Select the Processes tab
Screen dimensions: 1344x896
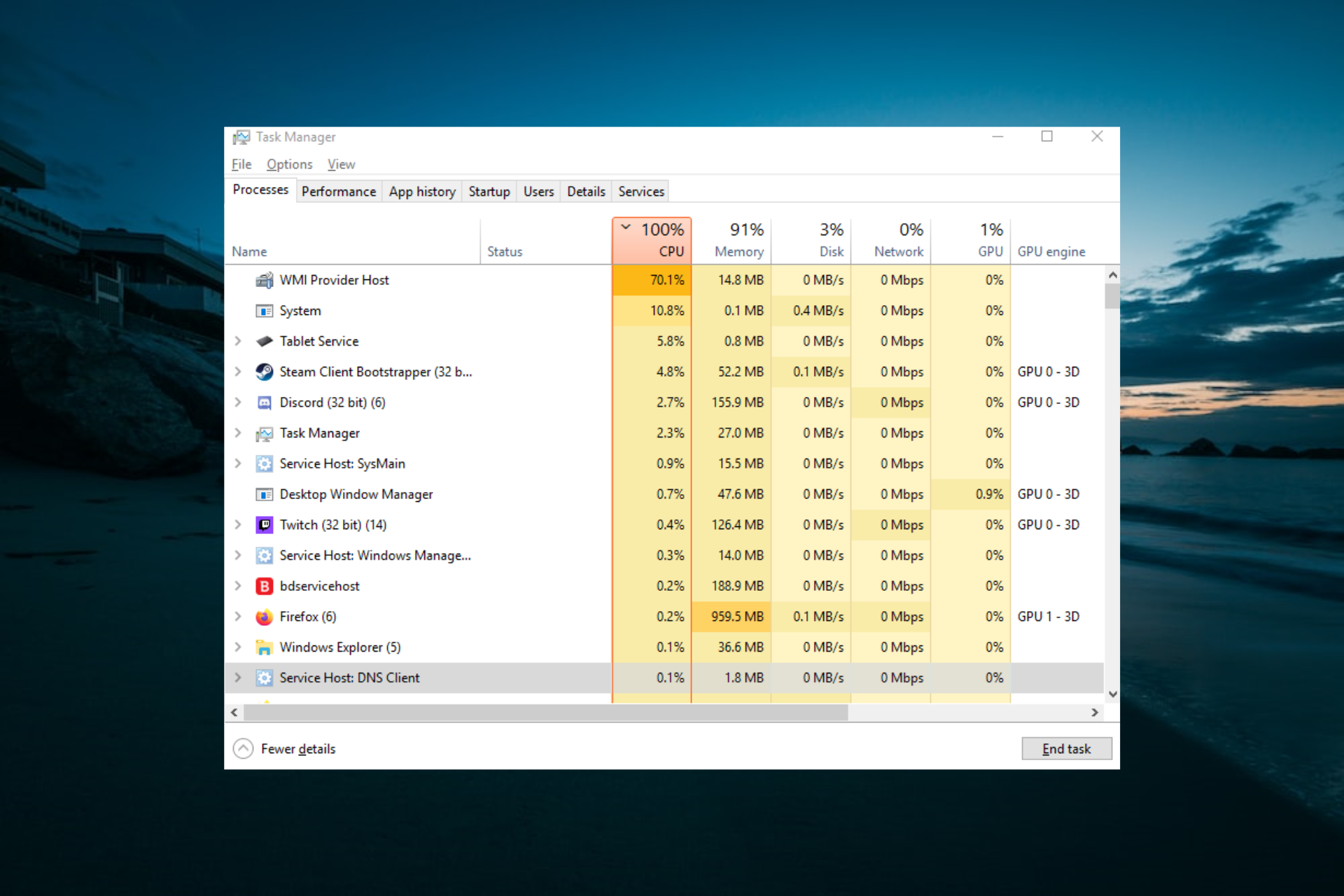coord(260,190)
